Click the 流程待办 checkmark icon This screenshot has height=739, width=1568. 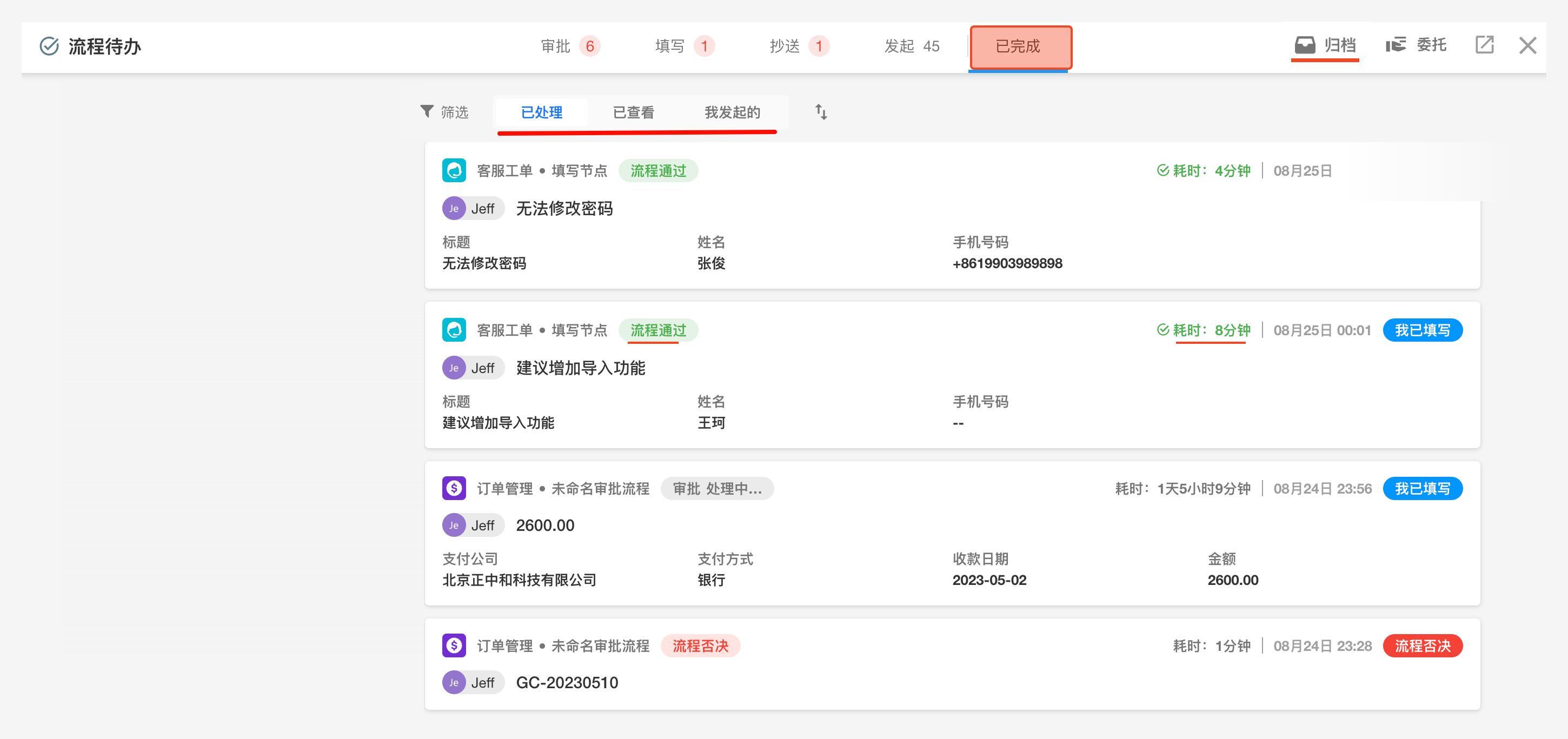pos(49,46)
